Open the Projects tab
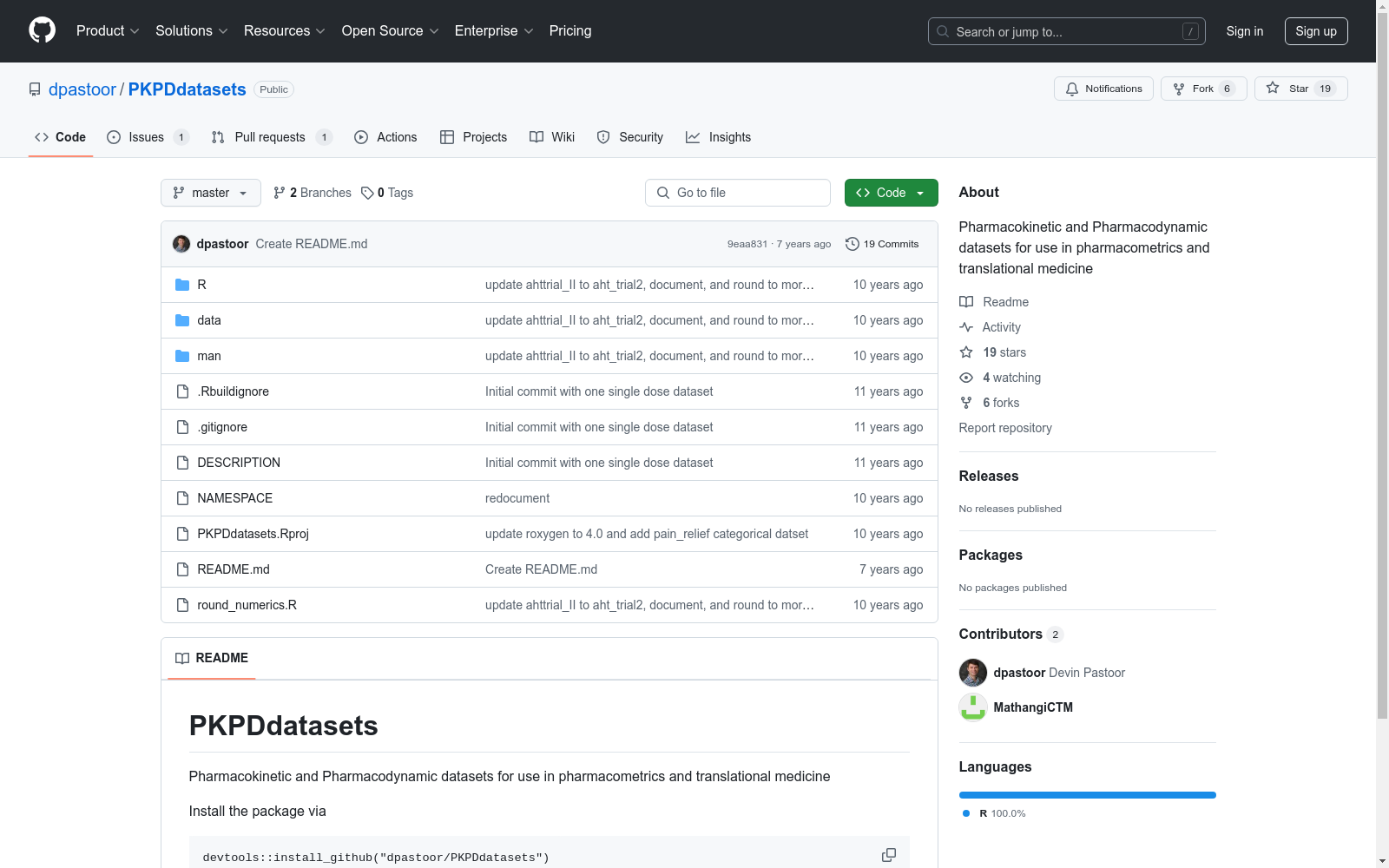This screenshot has width=1389, height=868. tap(474, 137)
